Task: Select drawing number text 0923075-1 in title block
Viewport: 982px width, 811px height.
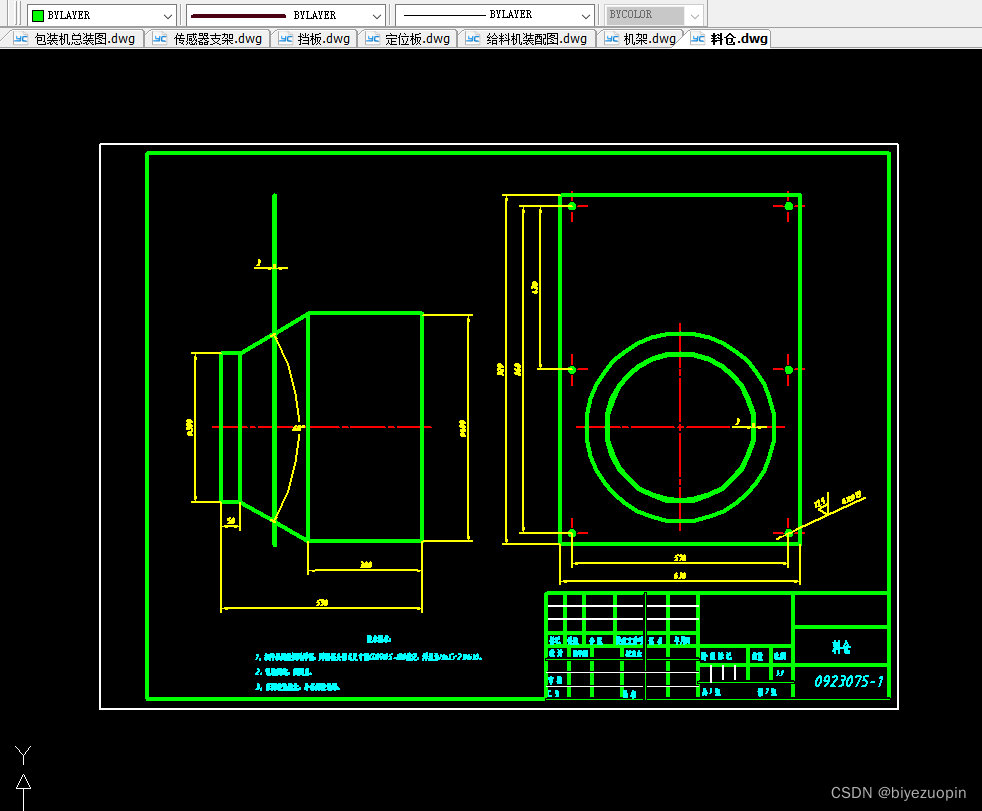Action: [x=849, y=681]
